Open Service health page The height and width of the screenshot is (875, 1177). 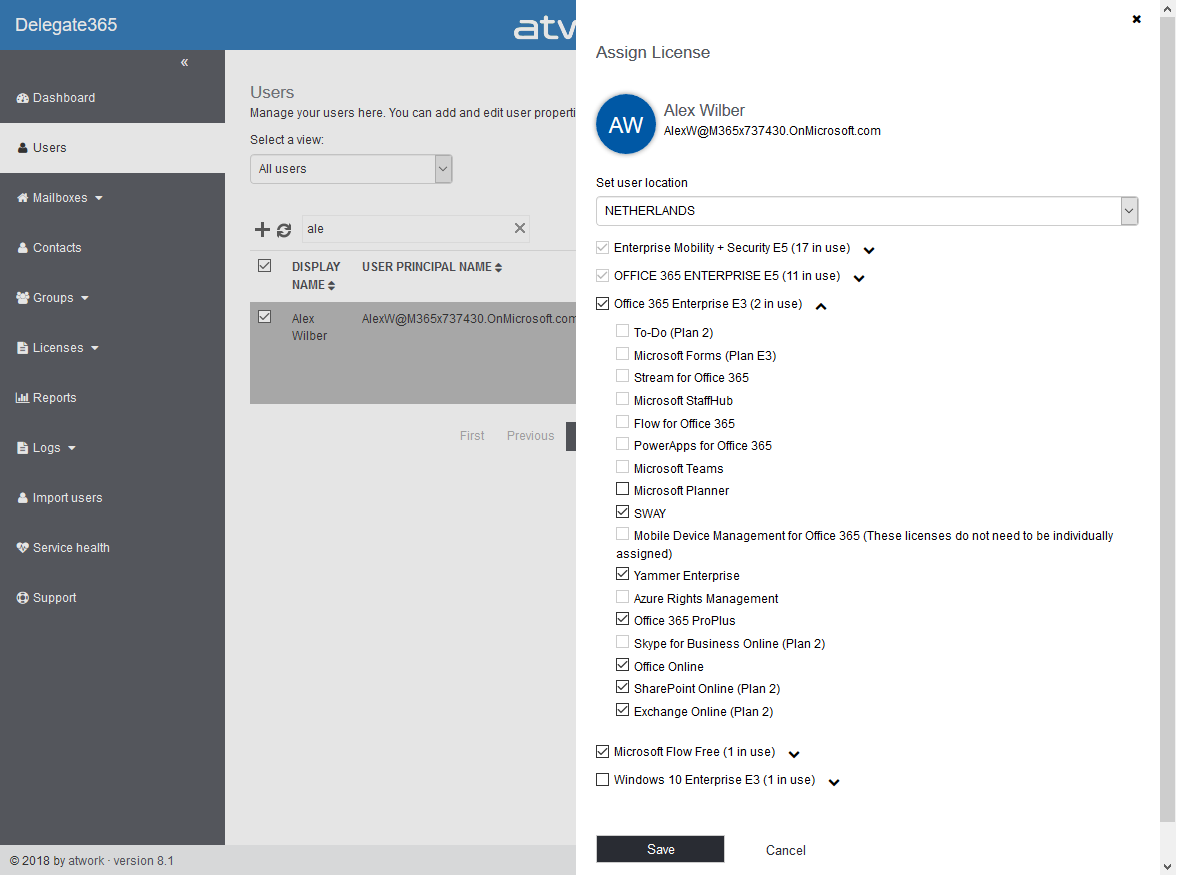(71, 548)
